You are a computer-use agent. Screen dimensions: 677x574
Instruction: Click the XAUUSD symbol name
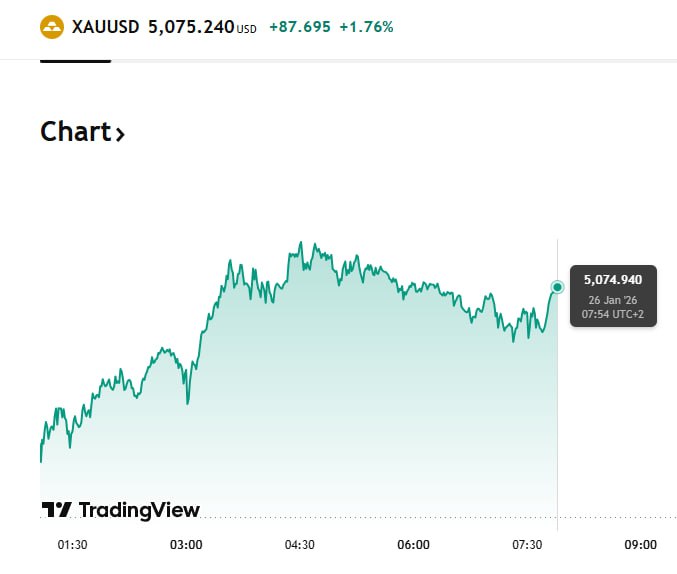pyautogui.click(x=105, y=27)
